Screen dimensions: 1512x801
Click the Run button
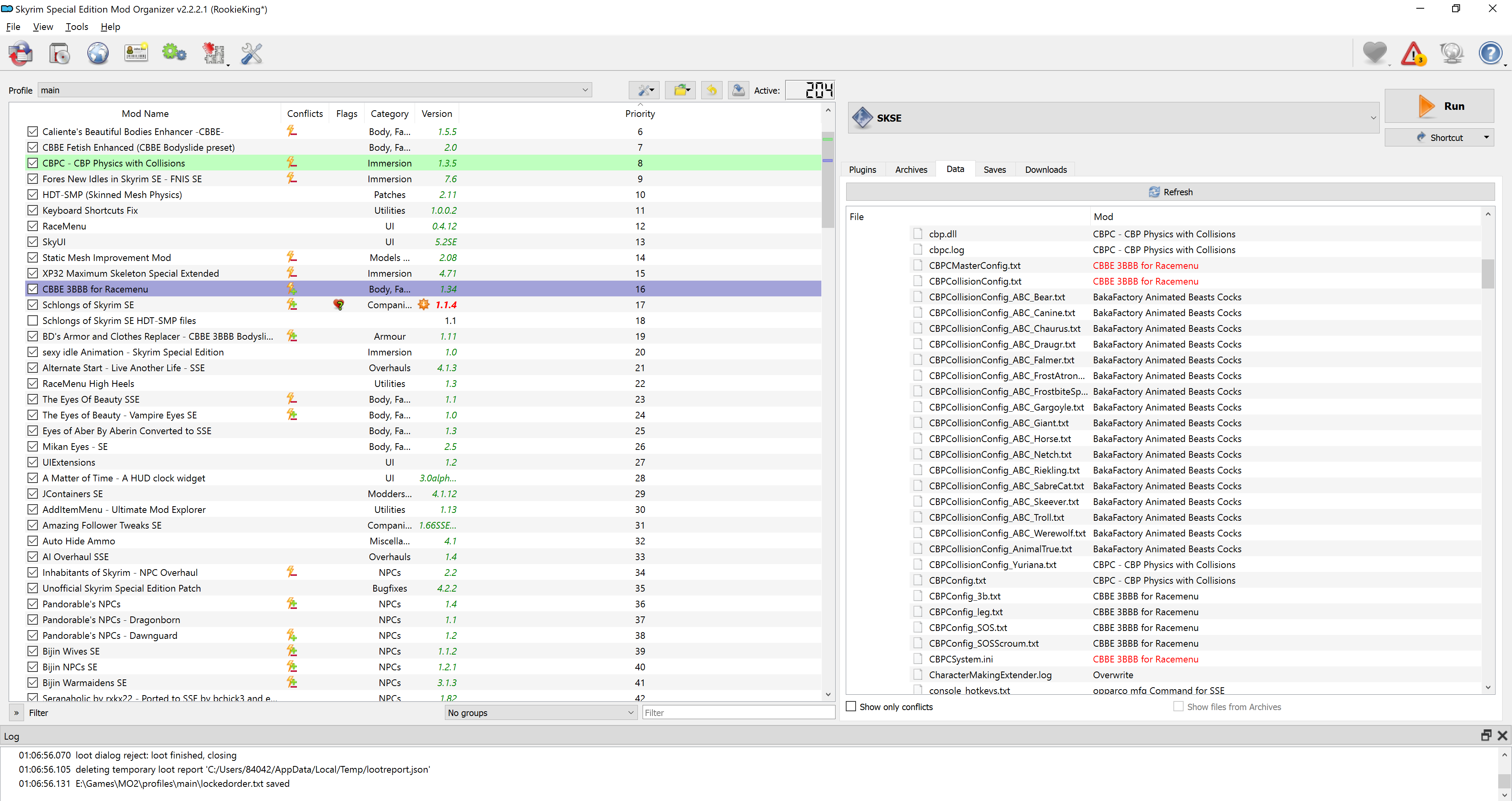pyautogui.click(x=1439, y=106)
